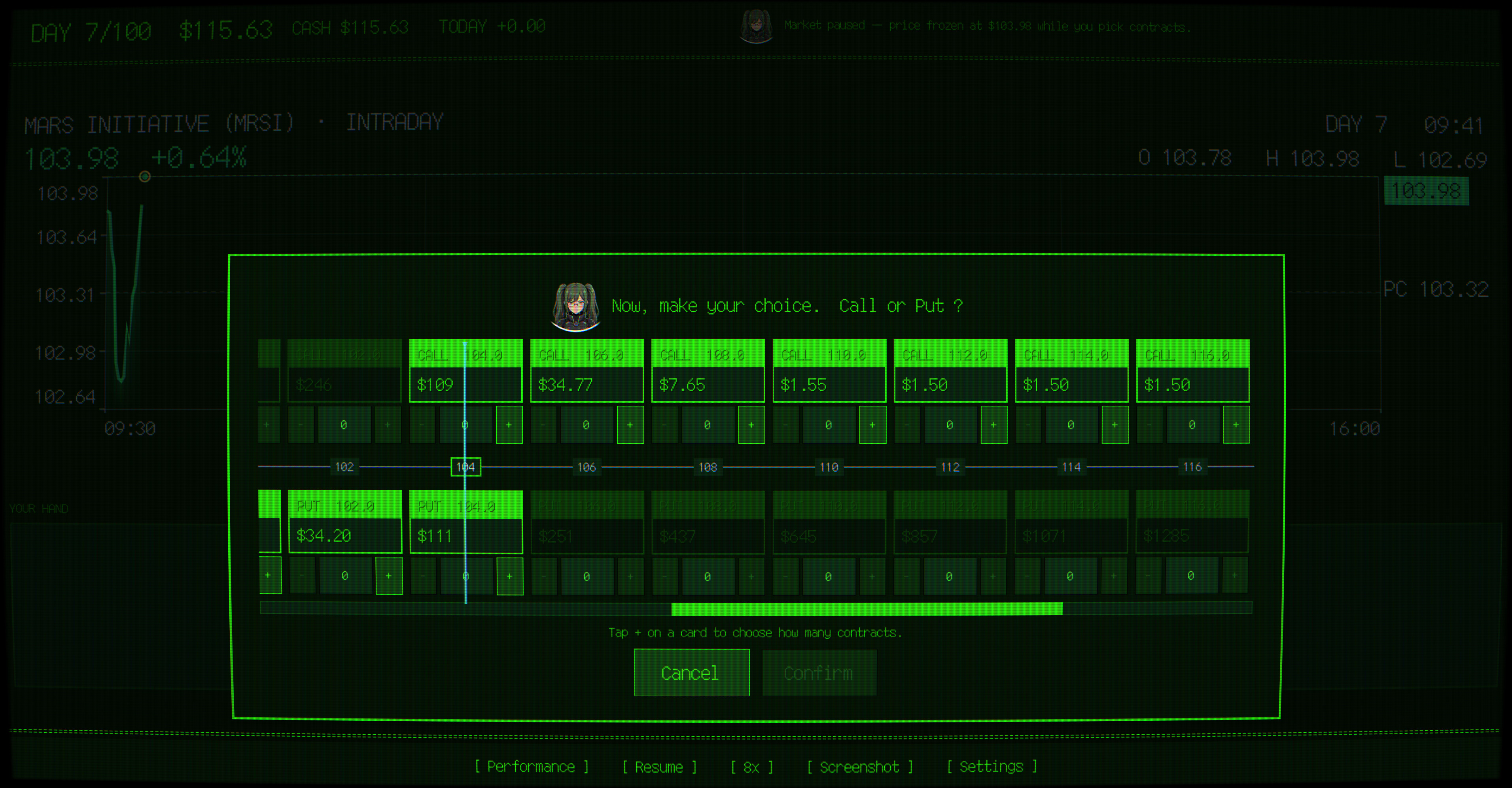The width and height of the screenshot is (1512, 788).
Task: Select the PUT 102.0 card priced $34.20
Action: 345,522
